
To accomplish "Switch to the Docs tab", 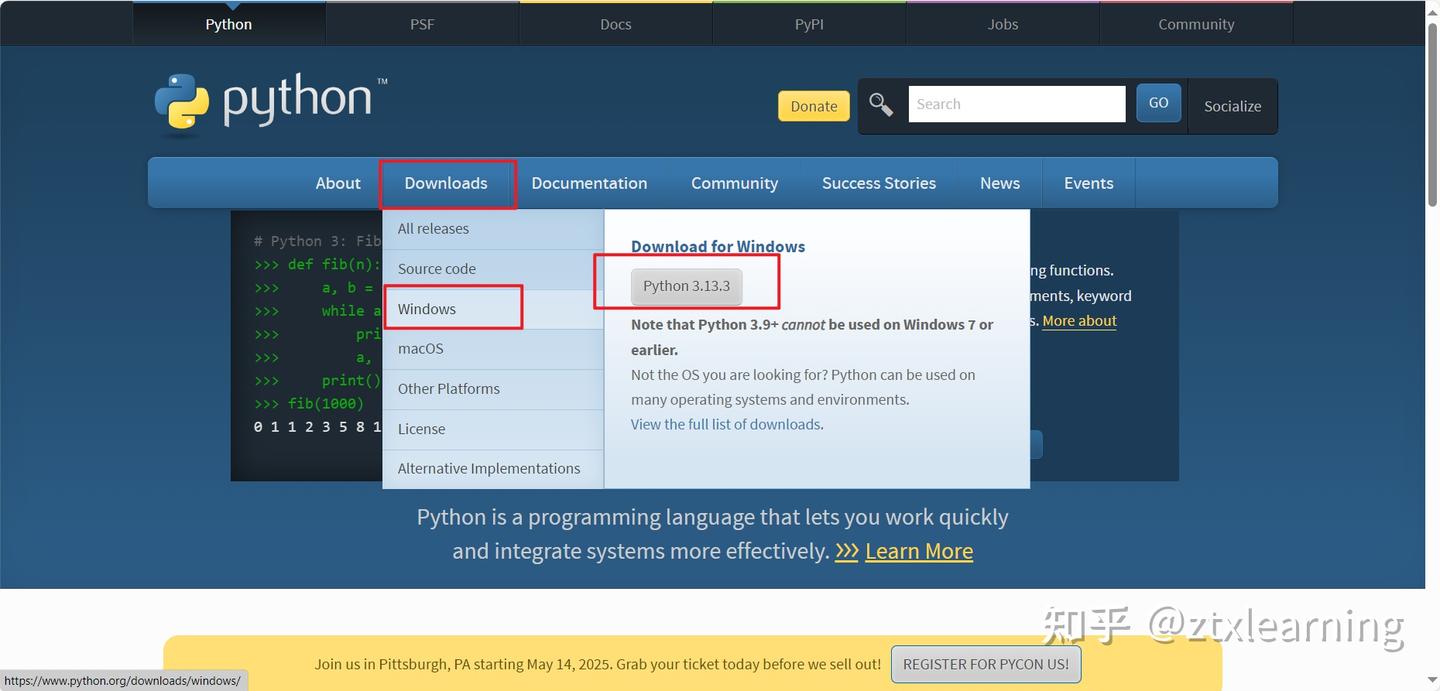I will tap(615, 23).
